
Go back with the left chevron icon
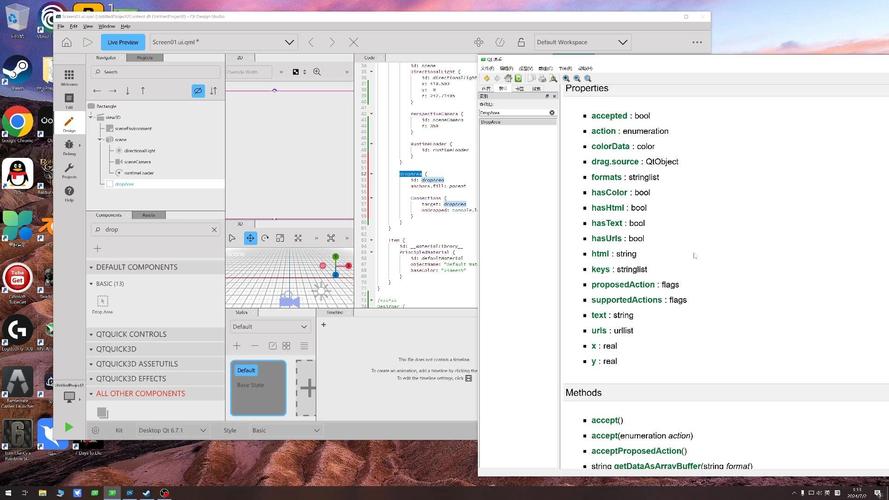click(311, 42)
